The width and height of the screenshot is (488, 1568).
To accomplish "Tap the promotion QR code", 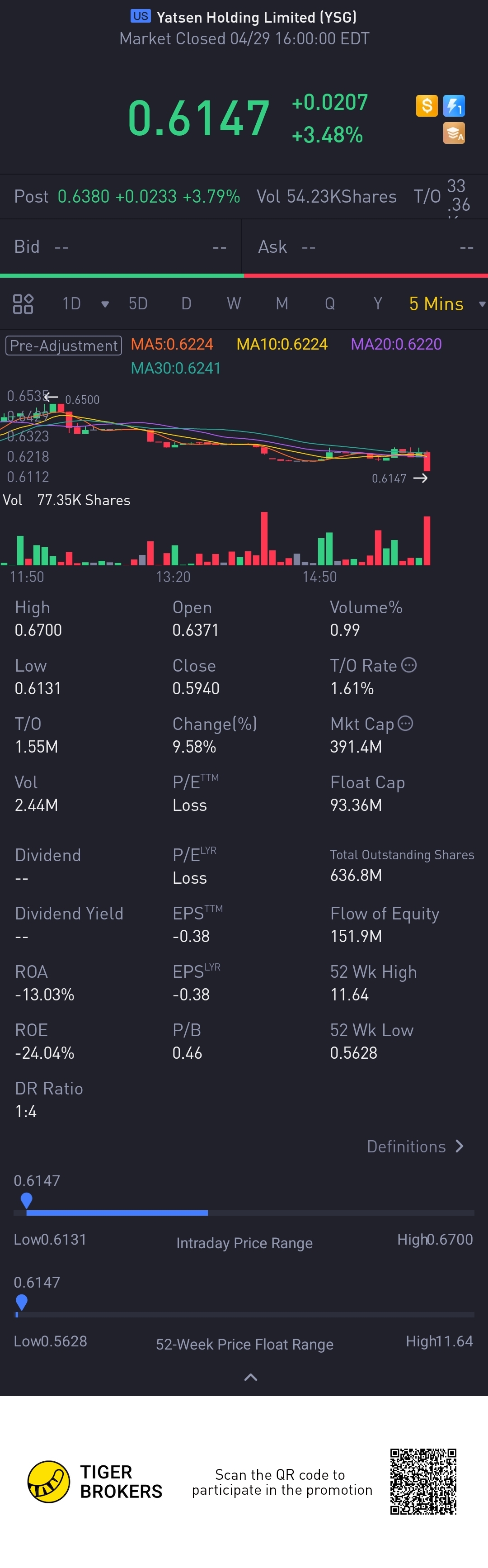I will click(423, 1481).
